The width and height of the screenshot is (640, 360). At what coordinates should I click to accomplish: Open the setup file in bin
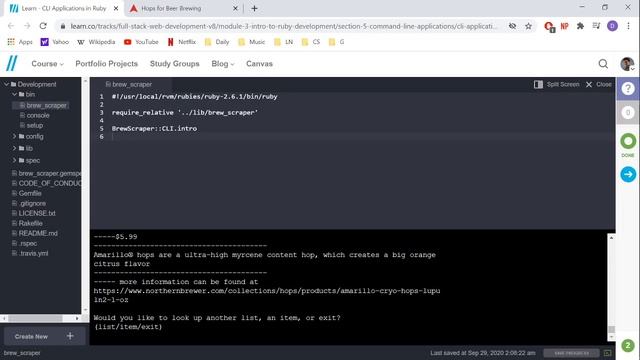click(32, 126)
